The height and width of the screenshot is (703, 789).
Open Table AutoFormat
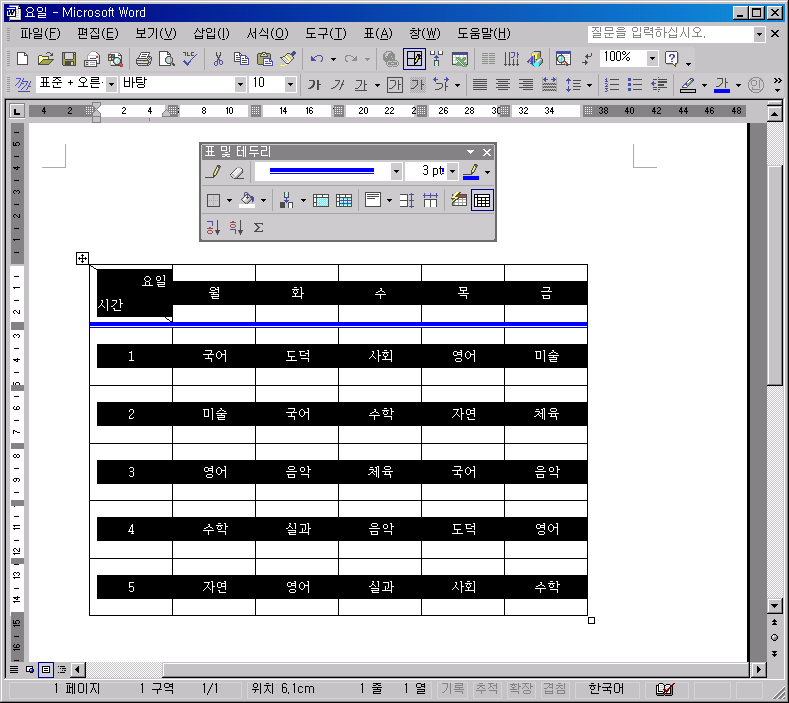point(458,201)
